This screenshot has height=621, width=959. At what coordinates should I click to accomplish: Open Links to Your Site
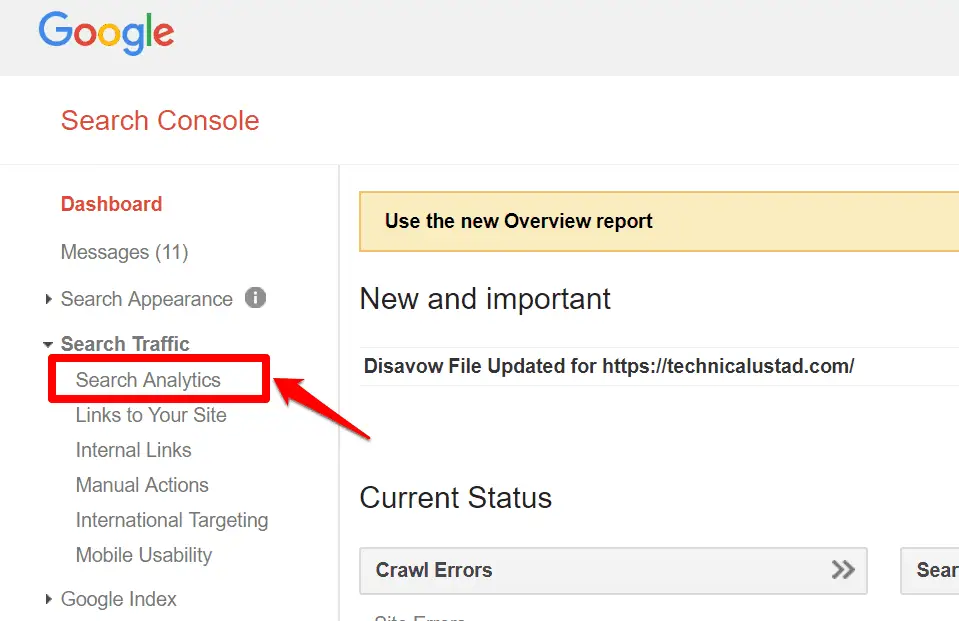[151, 415]
